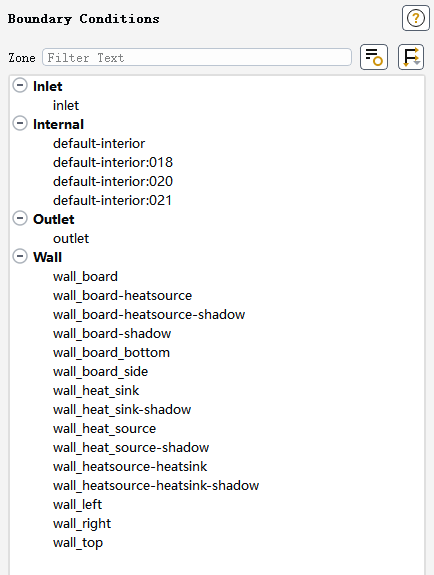
Task: Collapse the Wall group
Action: click(x=20, y=256)
